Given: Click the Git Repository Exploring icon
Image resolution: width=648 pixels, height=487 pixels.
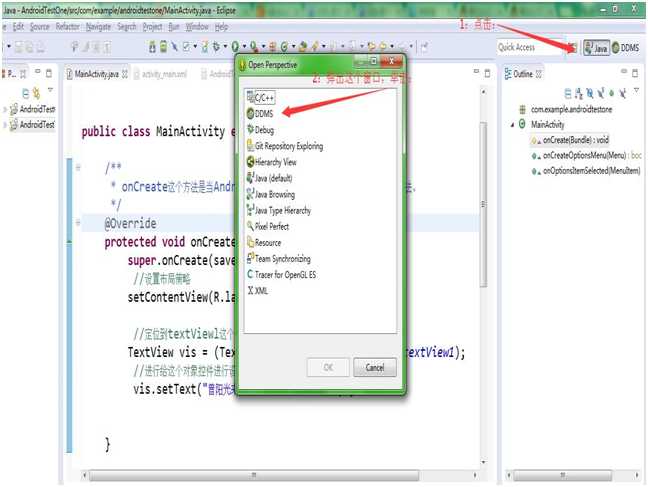Looking at the screenshot, I should coord(250,146).
